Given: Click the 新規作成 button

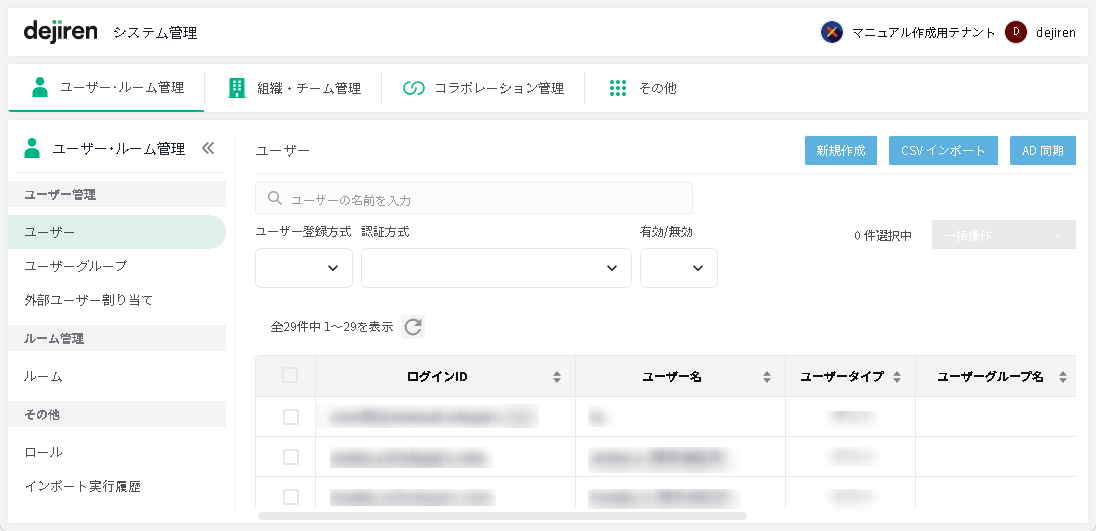Looking at the screenshot, I should 841,151.
